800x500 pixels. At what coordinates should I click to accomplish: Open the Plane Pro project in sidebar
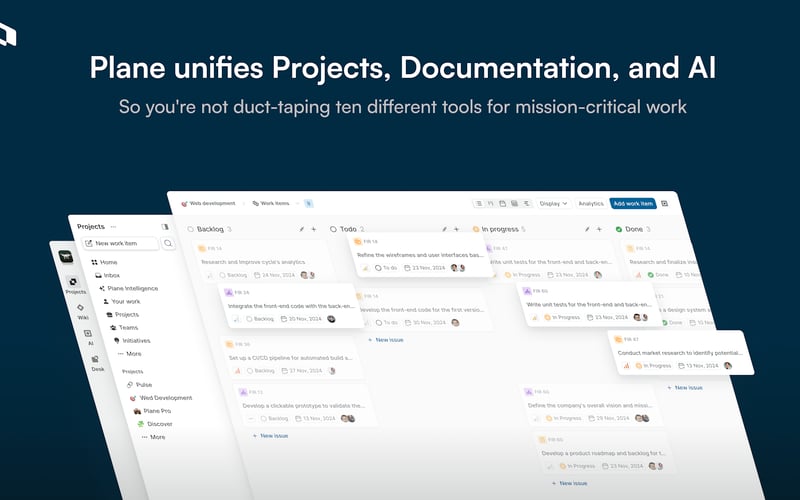[x=152, y=411]
